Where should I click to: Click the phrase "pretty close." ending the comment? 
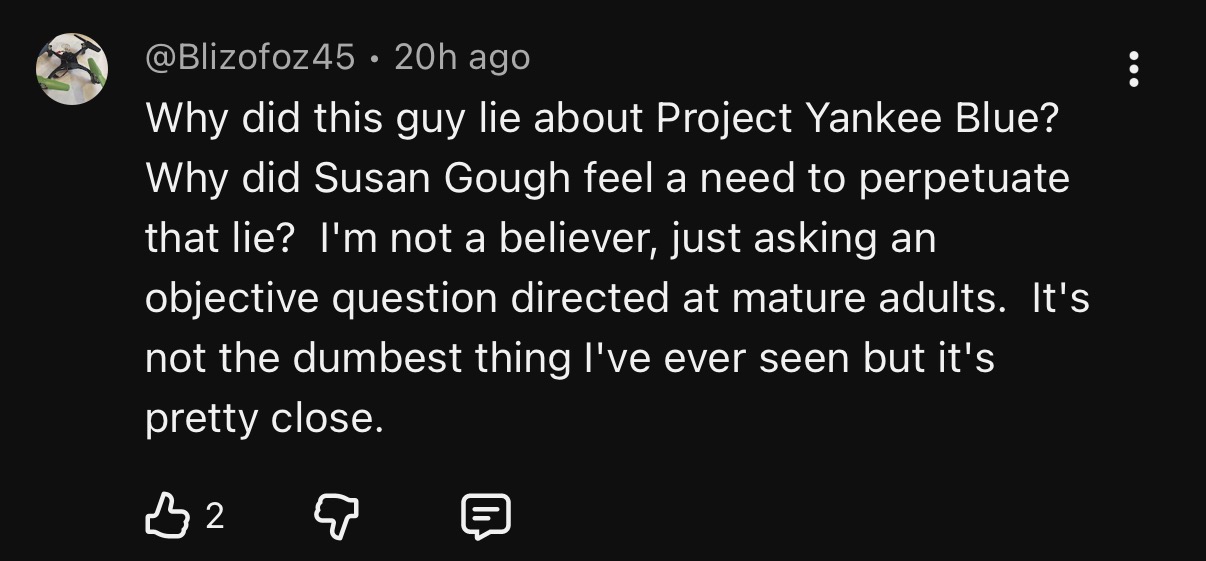click(264, 418)
